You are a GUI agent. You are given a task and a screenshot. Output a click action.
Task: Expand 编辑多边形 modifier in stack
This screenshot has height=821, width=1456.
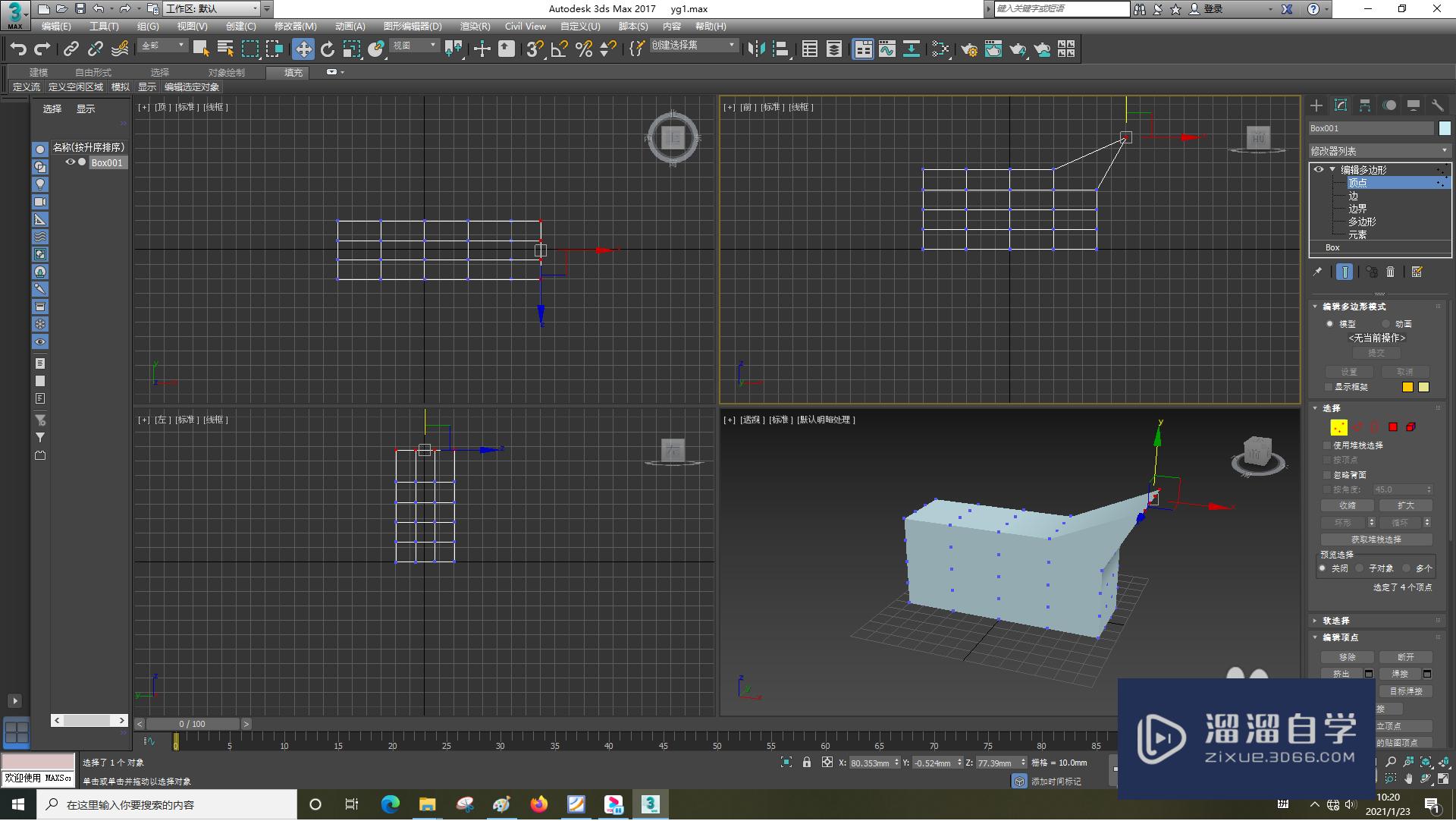(1333, 169)
